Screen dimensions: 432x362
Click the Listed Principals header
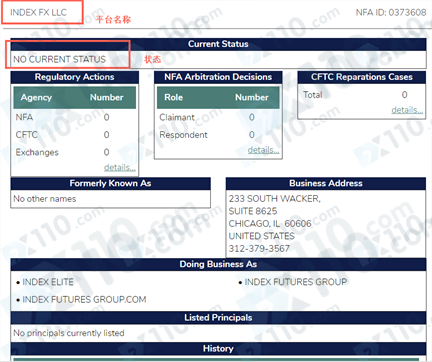point(218,318)
